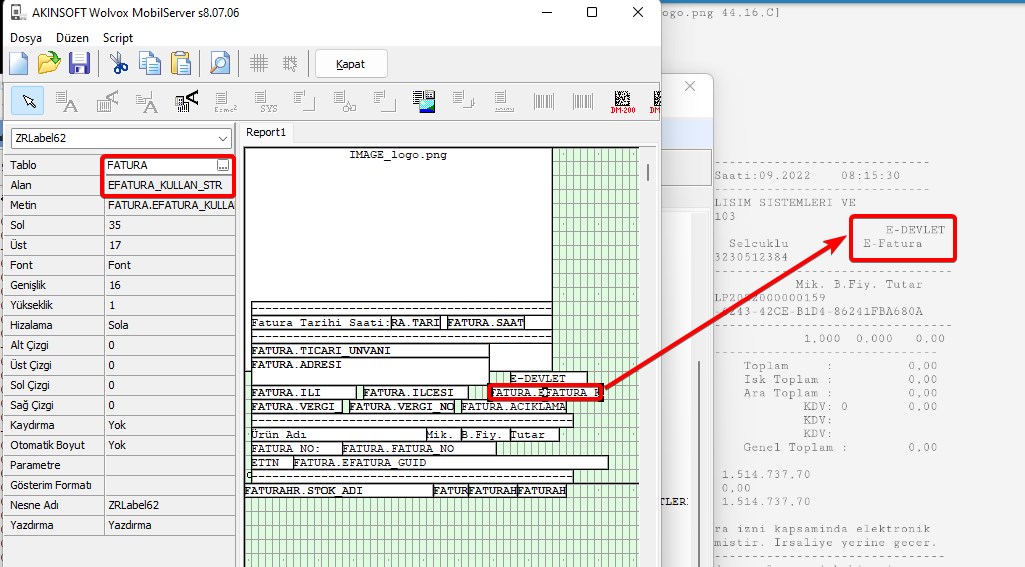Select the FATURA.FATURA_NO field

tap(418, 449)
